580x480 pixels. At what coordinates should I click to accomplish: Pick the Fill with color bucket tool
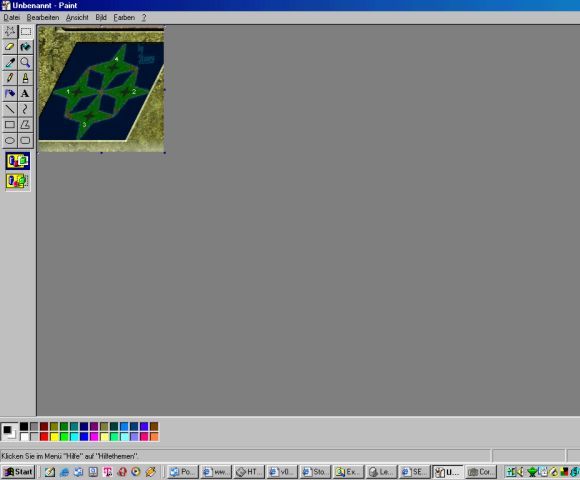point(26,47)
